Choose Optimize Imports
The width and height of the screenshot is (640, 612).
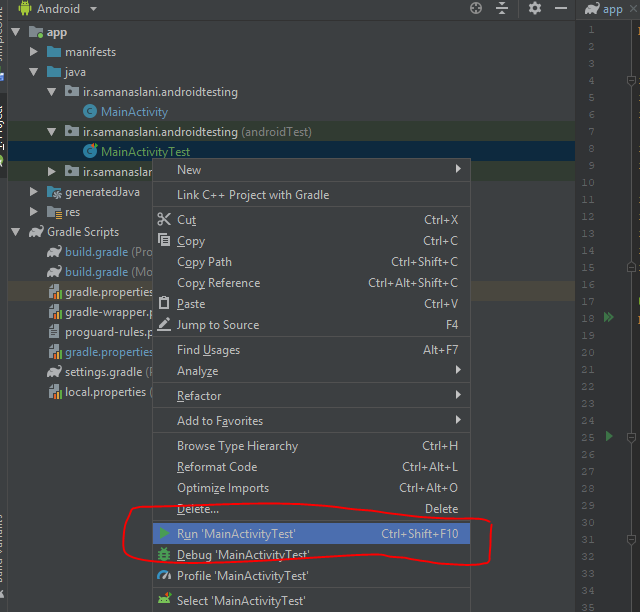(312, 488)
